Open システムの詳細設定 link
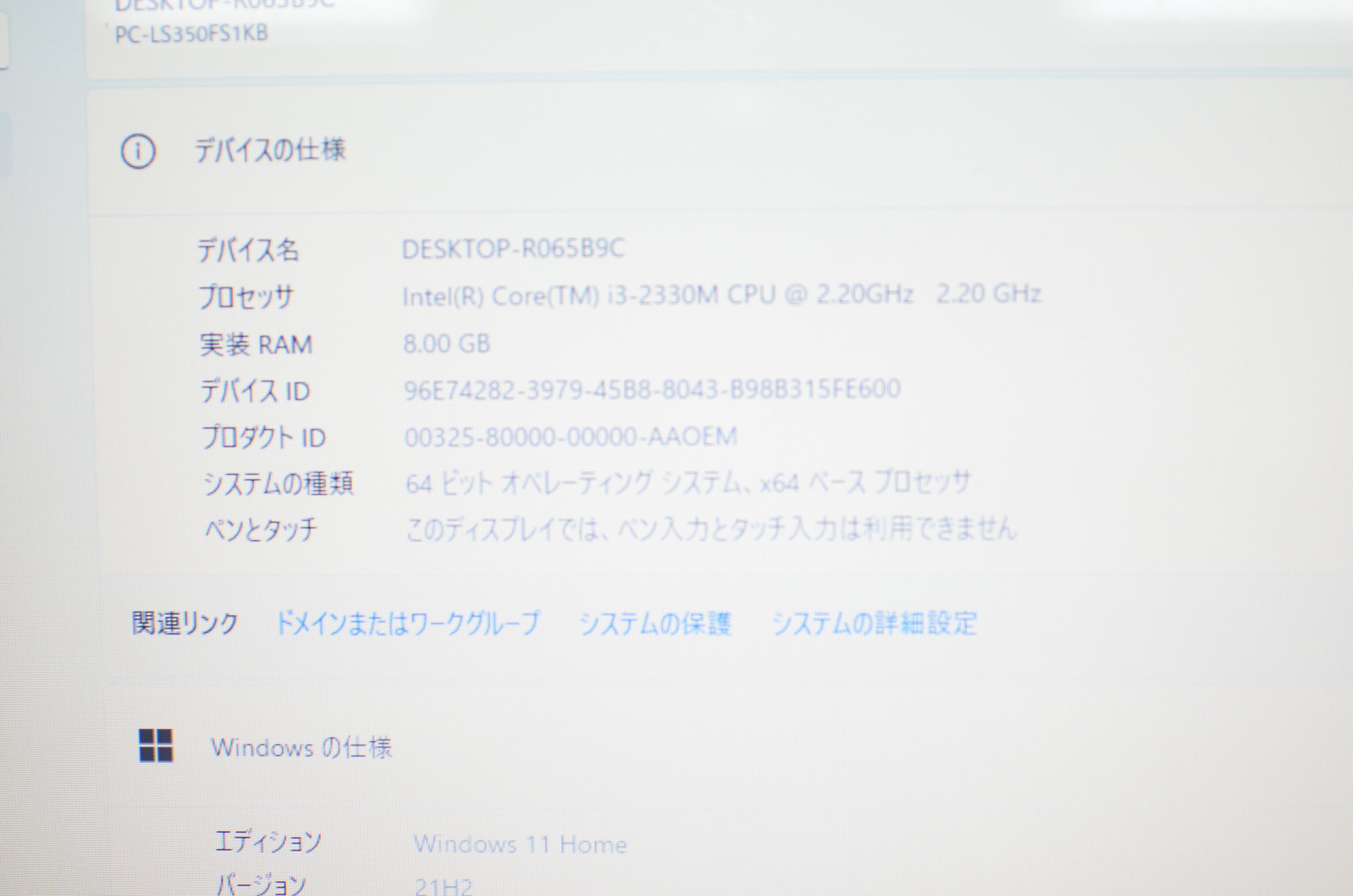Image resolution: width=1353 pixels, height=896 pixels. click(x=874, y=623)
